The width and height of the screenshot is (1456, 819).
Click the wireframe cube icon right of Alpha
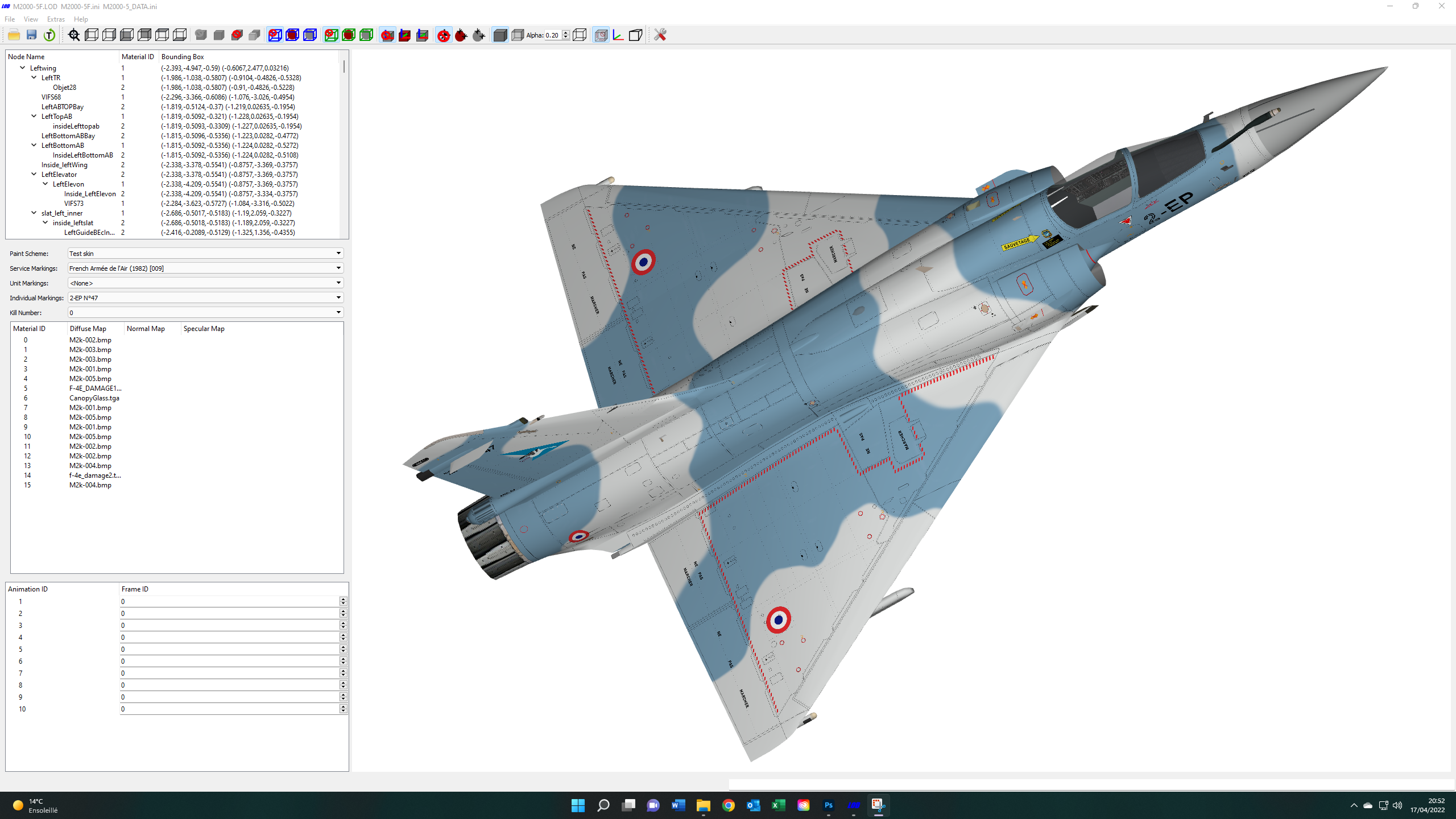[x=580, y=35]
